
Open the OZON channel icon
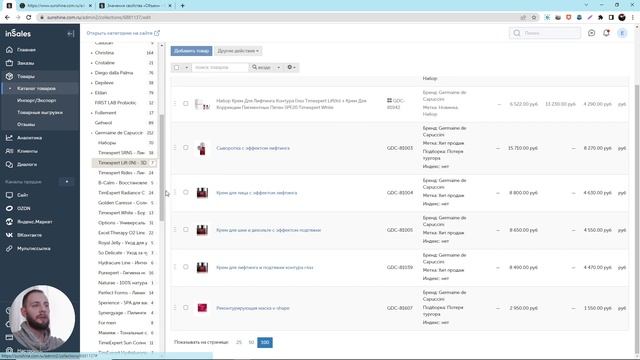coord(9,208)
